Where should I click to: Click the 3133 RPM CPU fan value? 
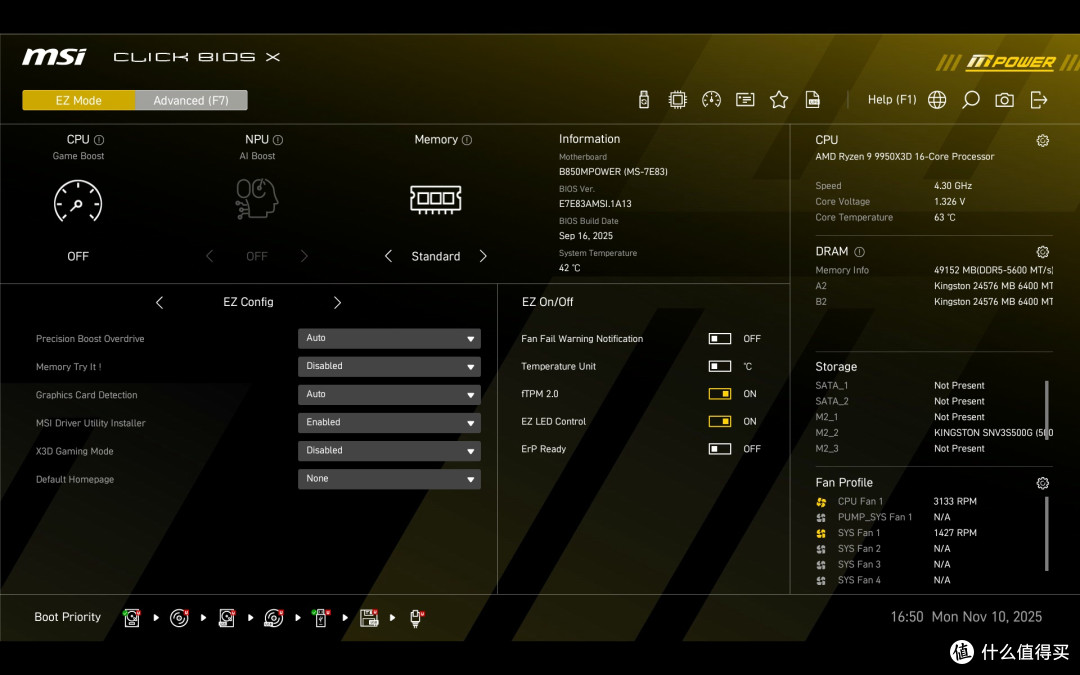pos(955,501)
